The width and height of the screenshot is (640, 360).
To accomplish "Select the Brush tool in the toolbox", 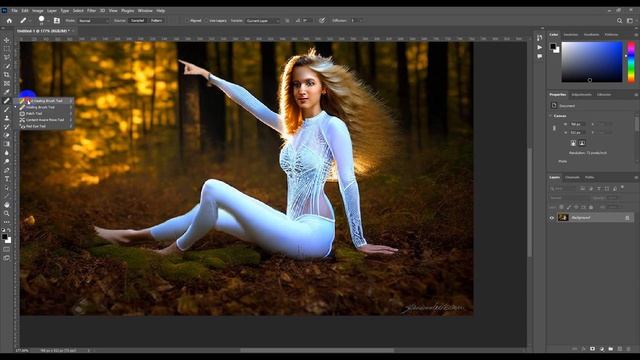I will click(x=7, y=109).
